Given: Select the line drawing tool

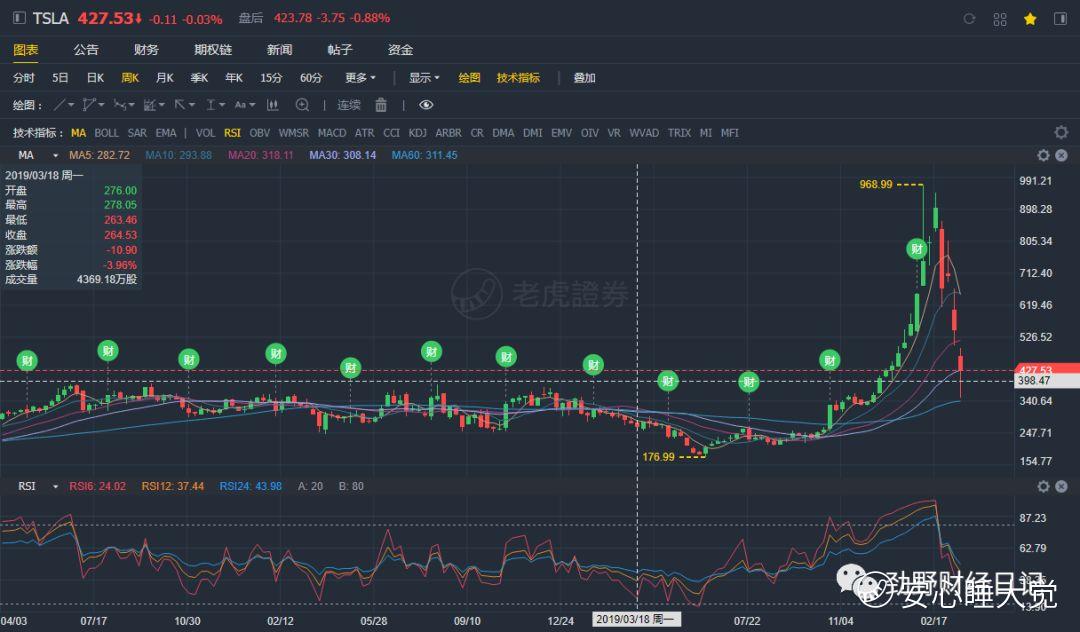Looking at the screenshot, I should (60, 105).
